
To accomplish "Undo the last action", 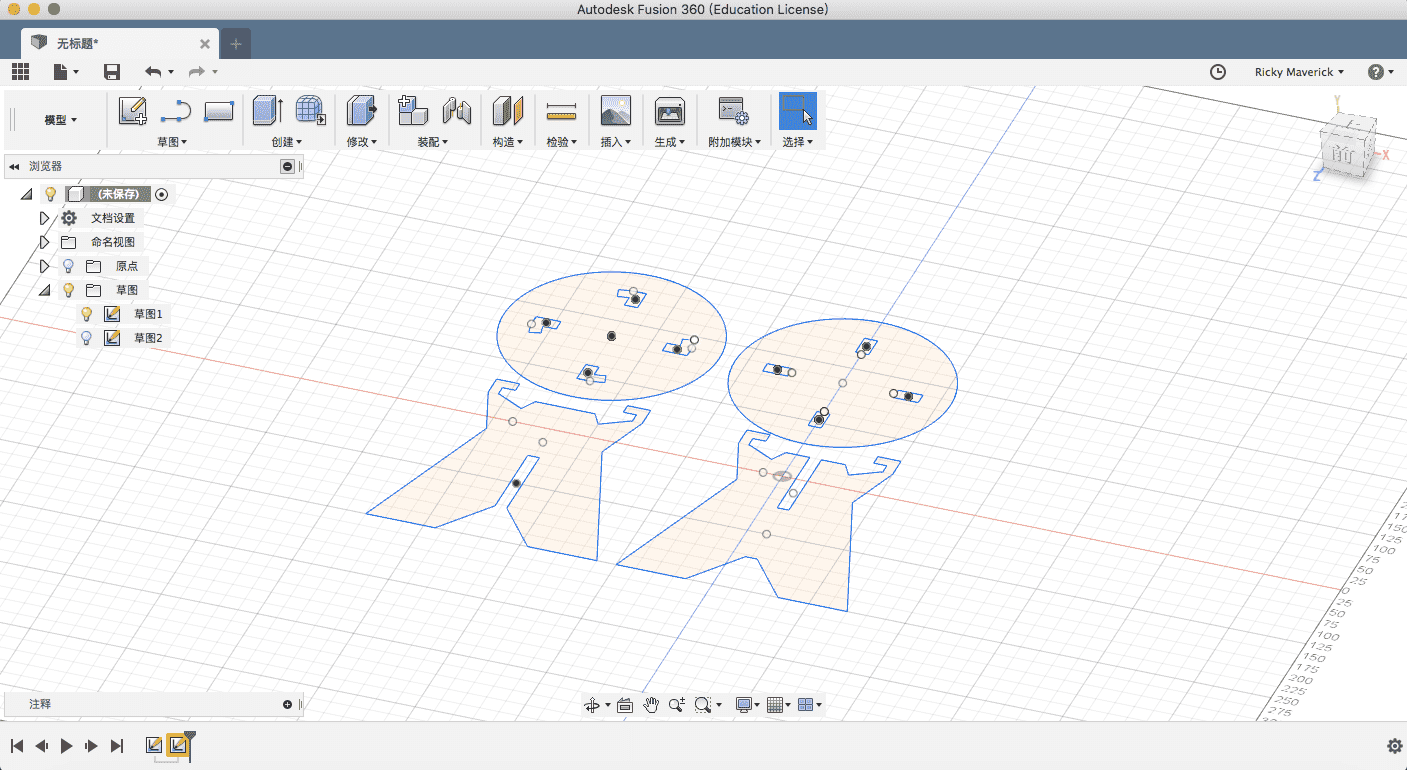I will pyautogui.click(x=153, y=71).
